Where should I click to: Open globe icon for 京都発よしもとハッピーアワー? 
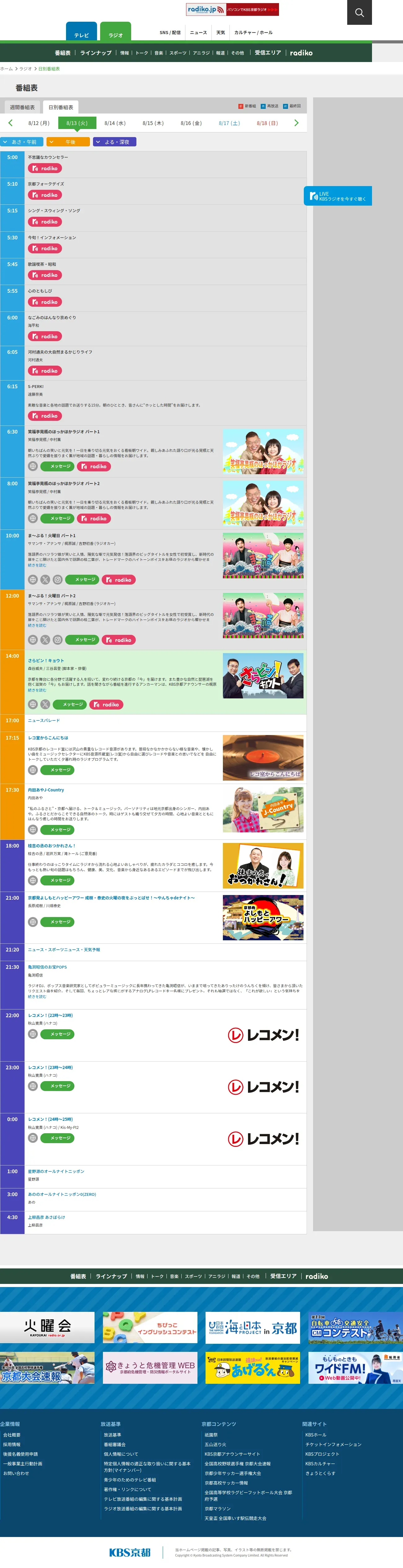33,922
